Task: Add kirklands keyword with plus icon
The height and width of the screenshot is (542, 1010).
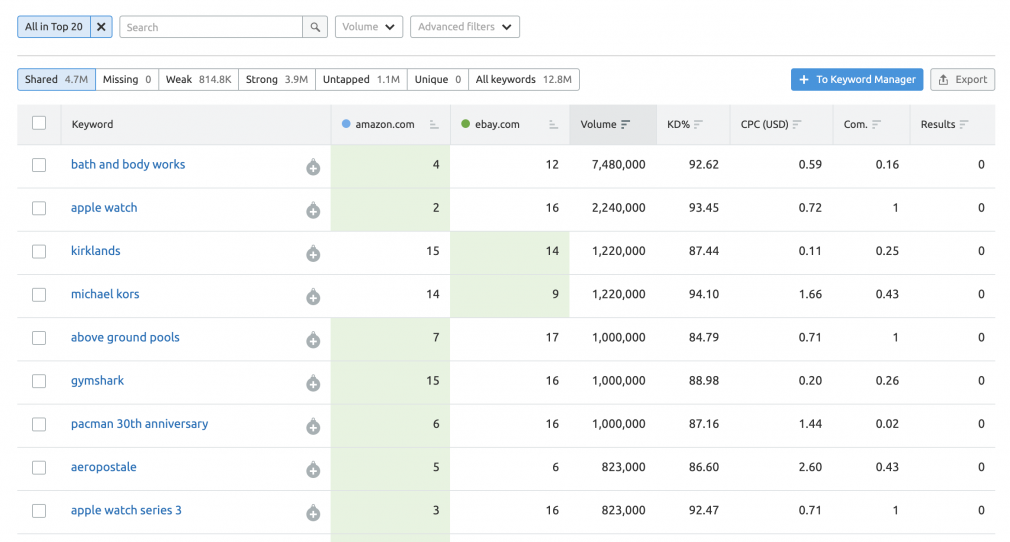Action: [313, 254]
